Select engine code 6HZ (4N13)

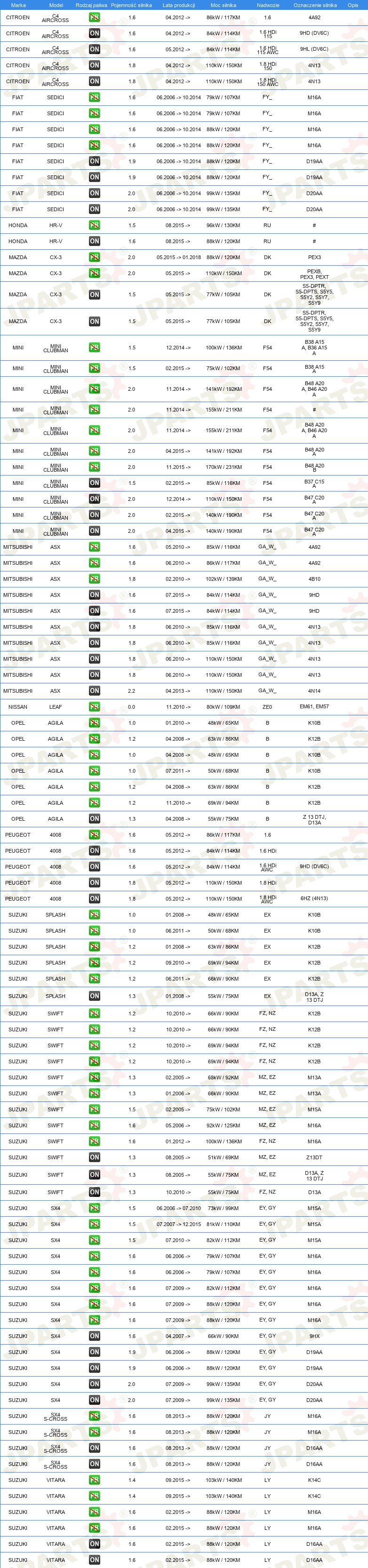click(314, 898)
